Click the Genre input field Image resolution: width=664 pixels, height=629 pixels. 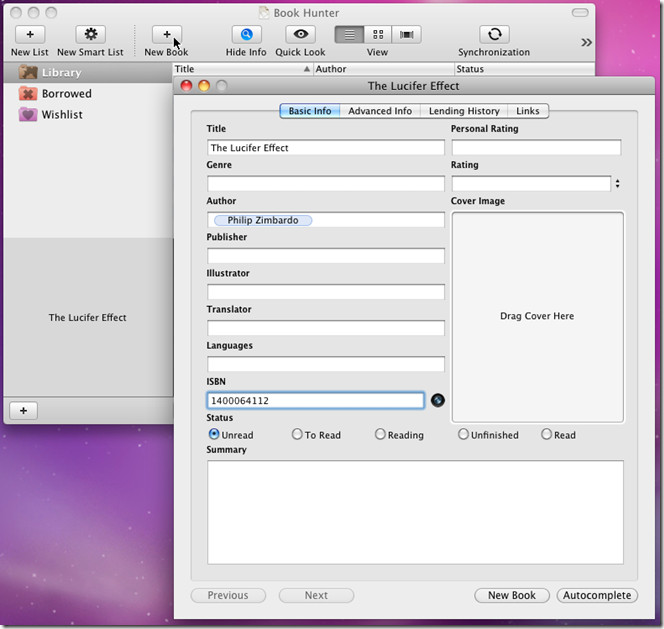[326, 184]
